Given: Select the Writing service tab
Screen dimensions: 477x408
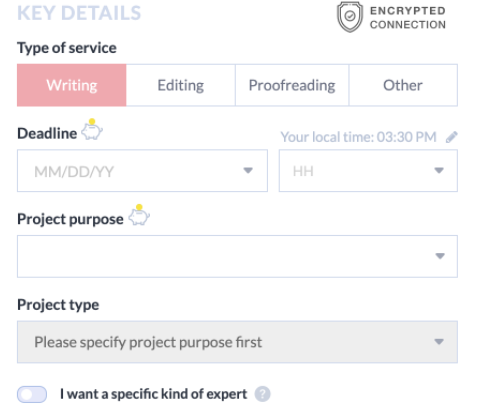Looking at the screenshot, I should tap(72, 85).
